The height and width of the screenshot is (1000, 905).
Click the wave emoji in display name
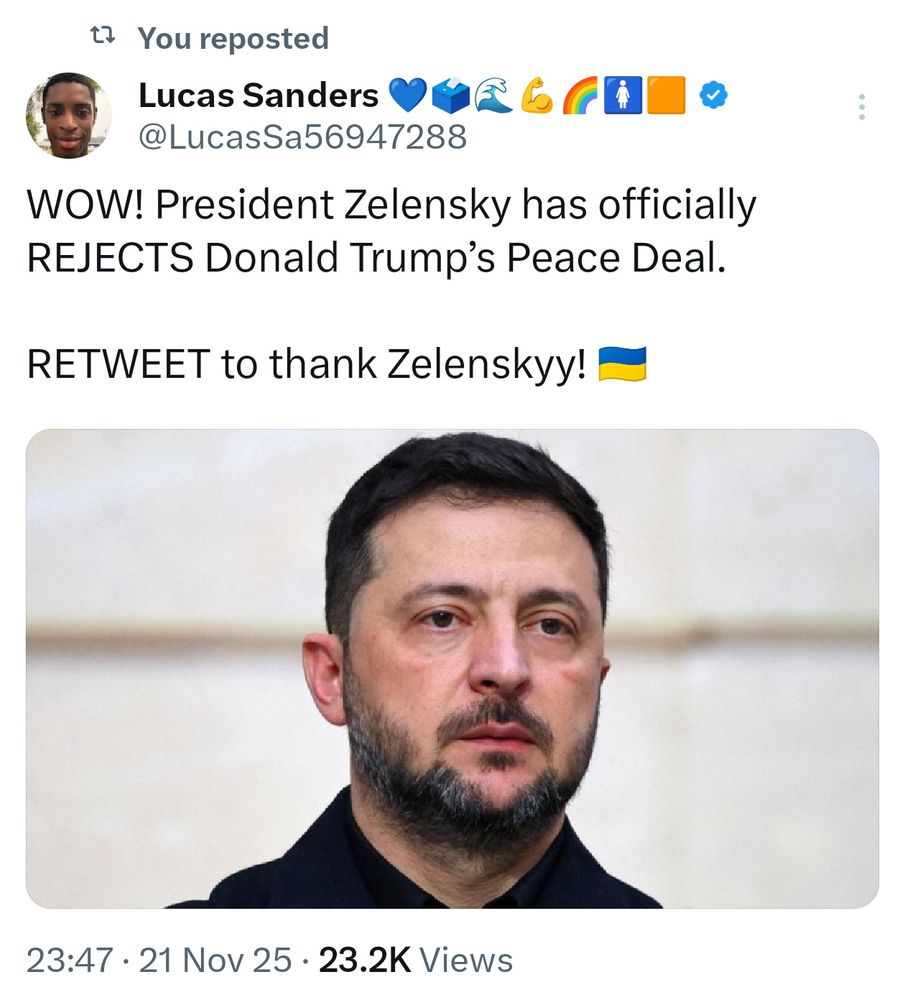point(492,96)
